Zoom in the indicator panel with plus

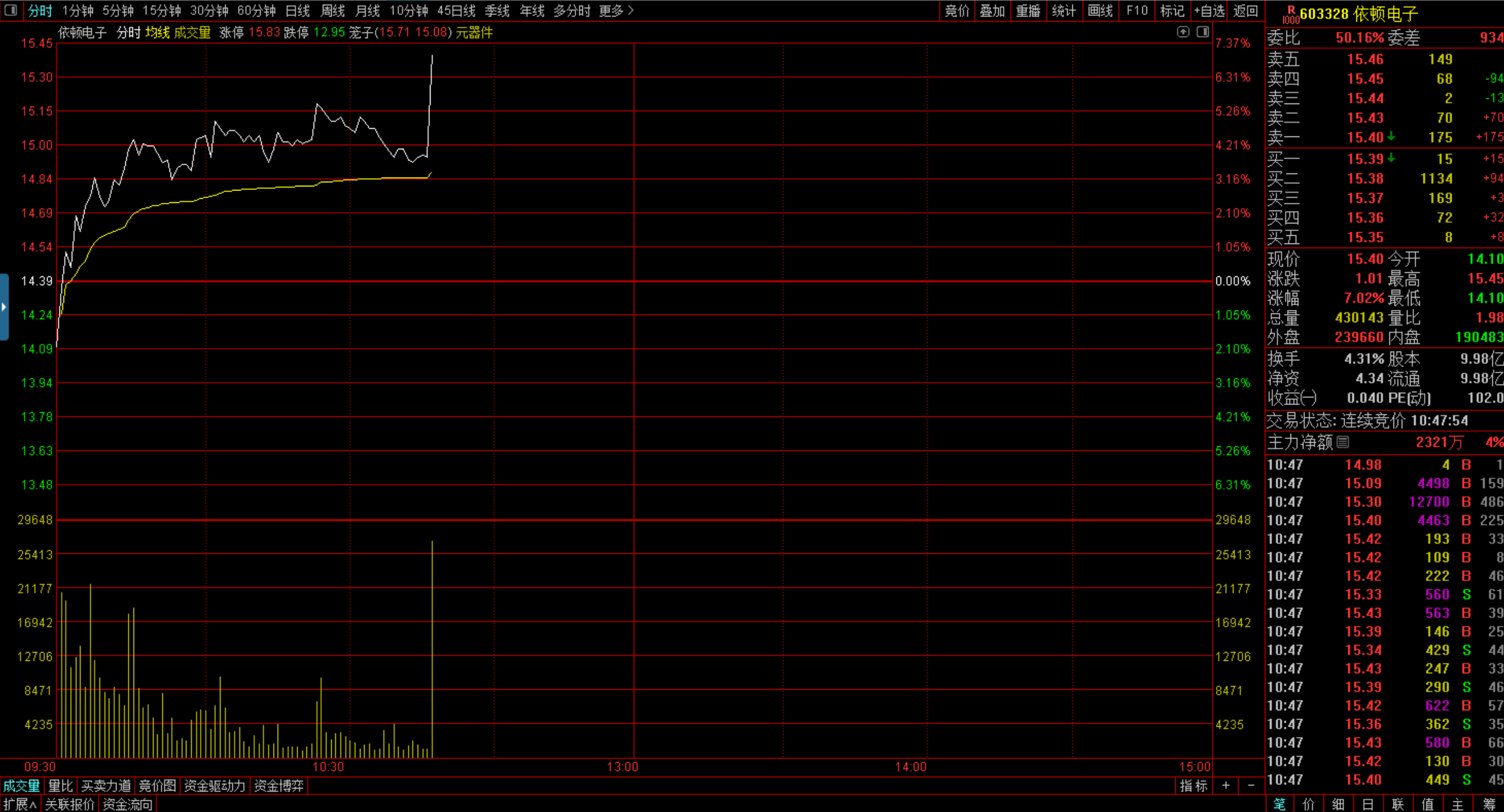click(x=1226, y=786)
